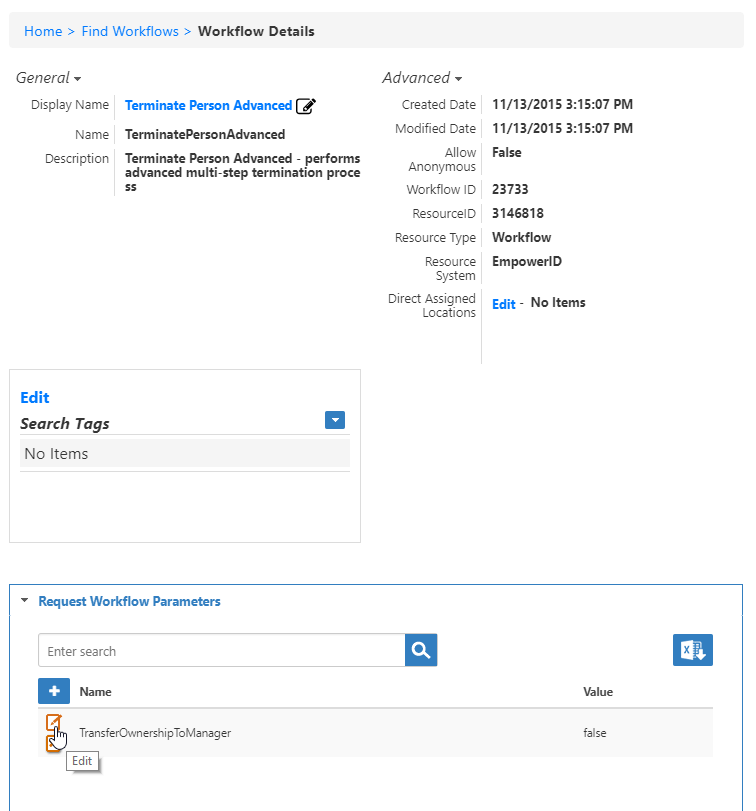Sort by the Value column header
Screen dimensions: 756x811
pyautogui.click(x=598, y=692)
